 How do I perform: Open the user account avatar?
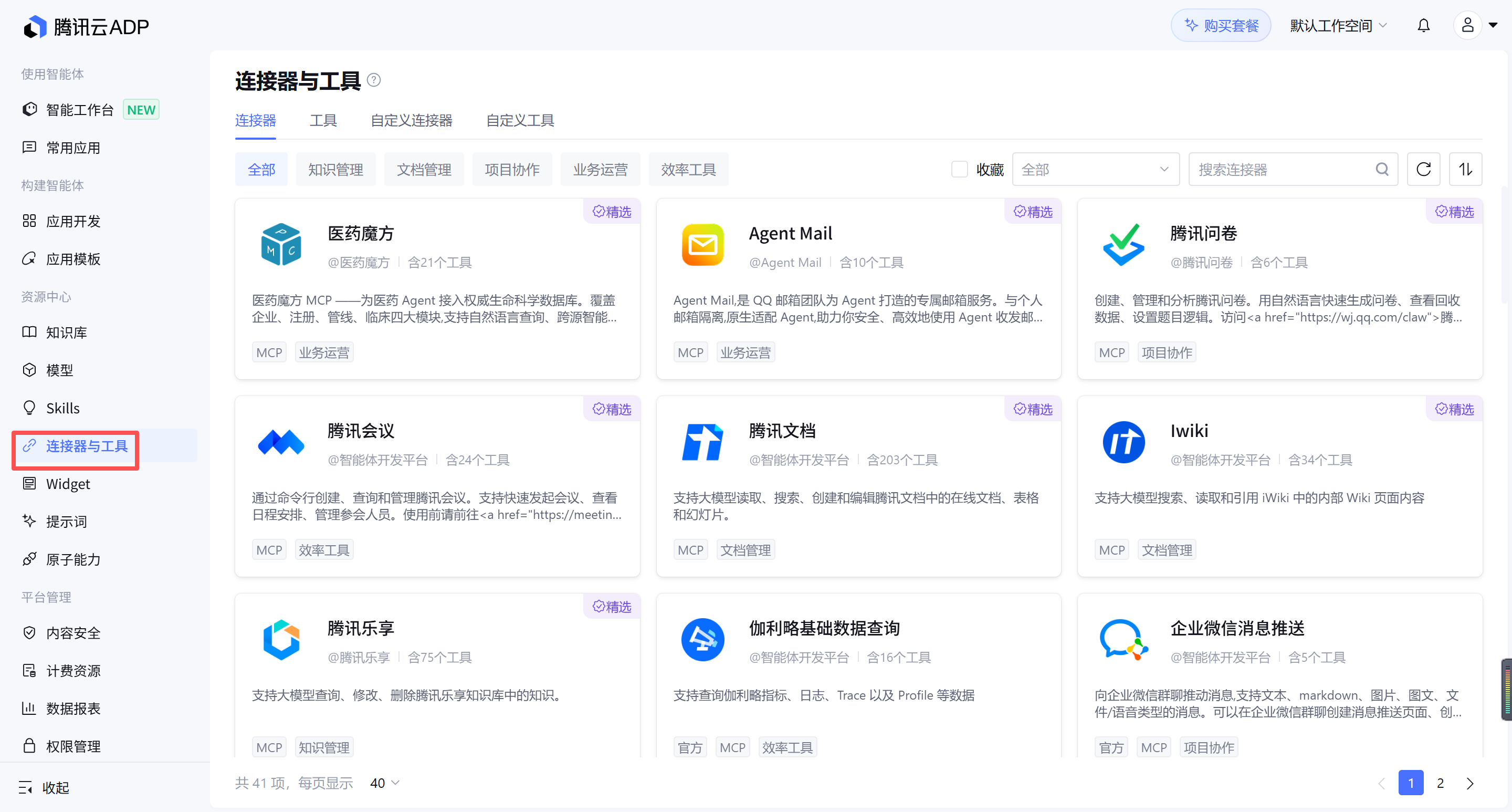[1467, 26]
